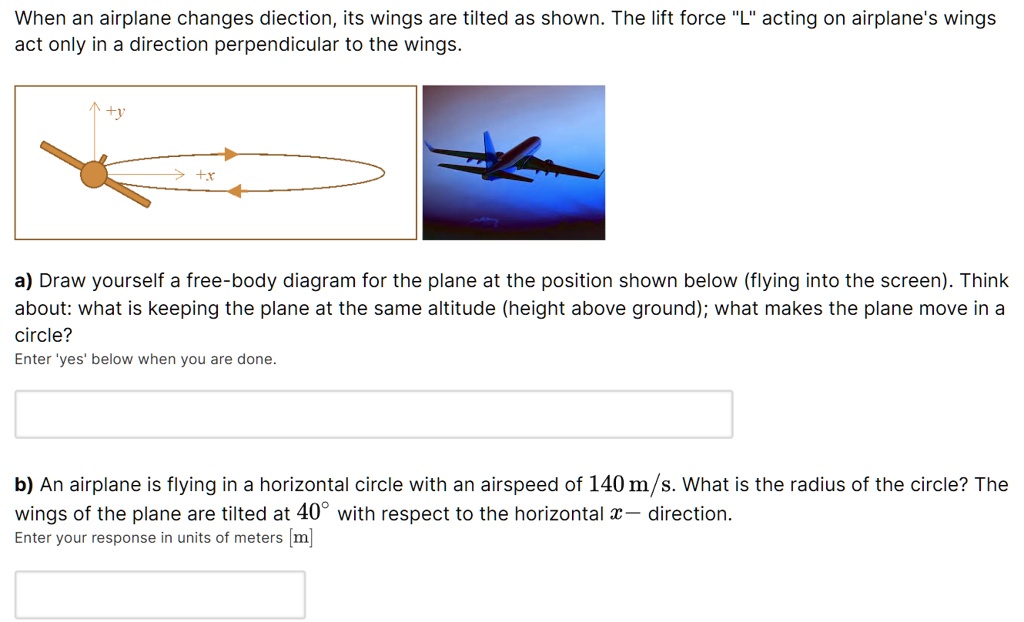1024x622 pixels.
Task: Click the left wing in the line diagram
Action: coord(60,155)
